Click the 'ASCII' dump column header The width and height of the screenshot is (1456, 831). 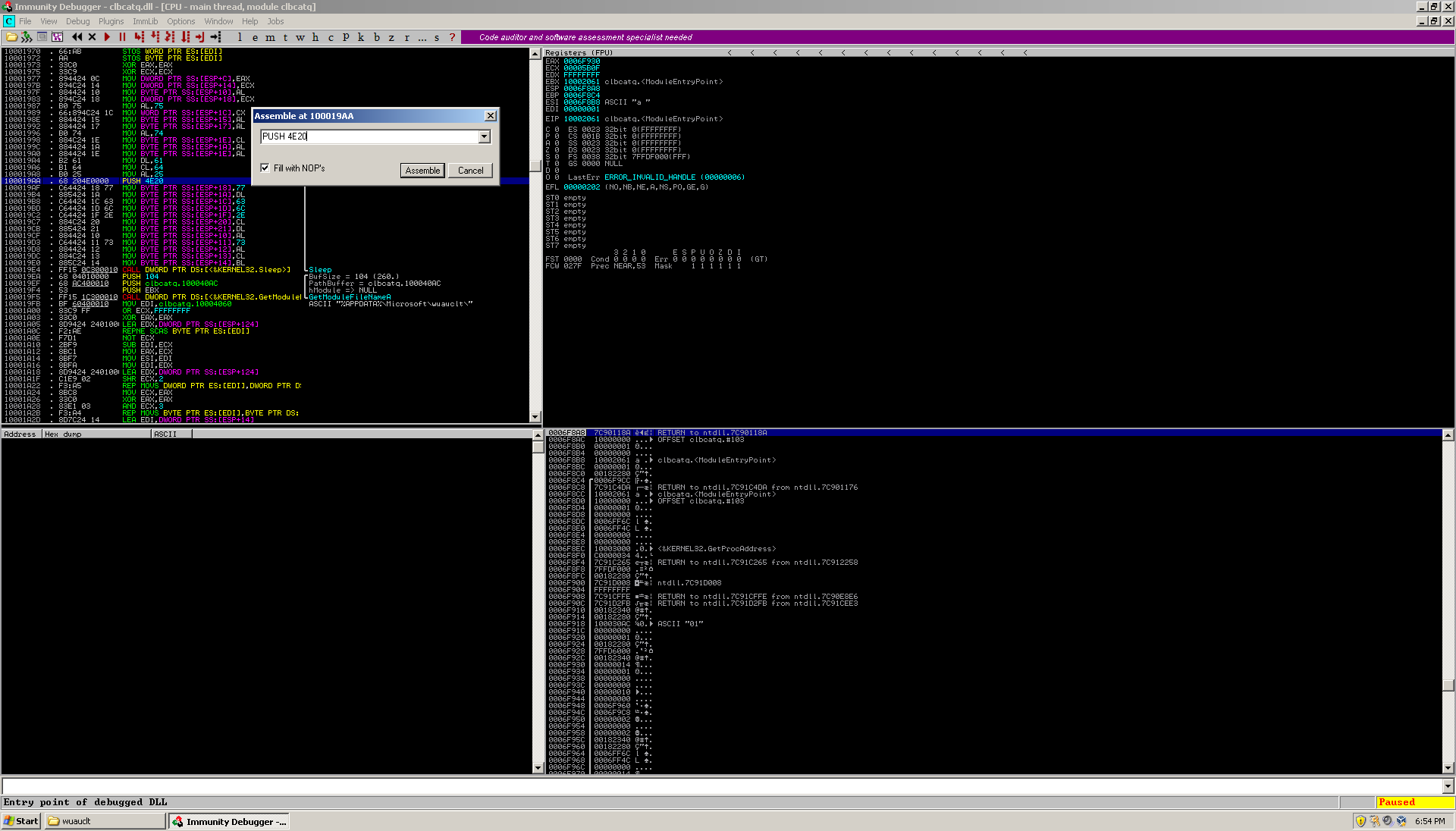tap(171, 434)
